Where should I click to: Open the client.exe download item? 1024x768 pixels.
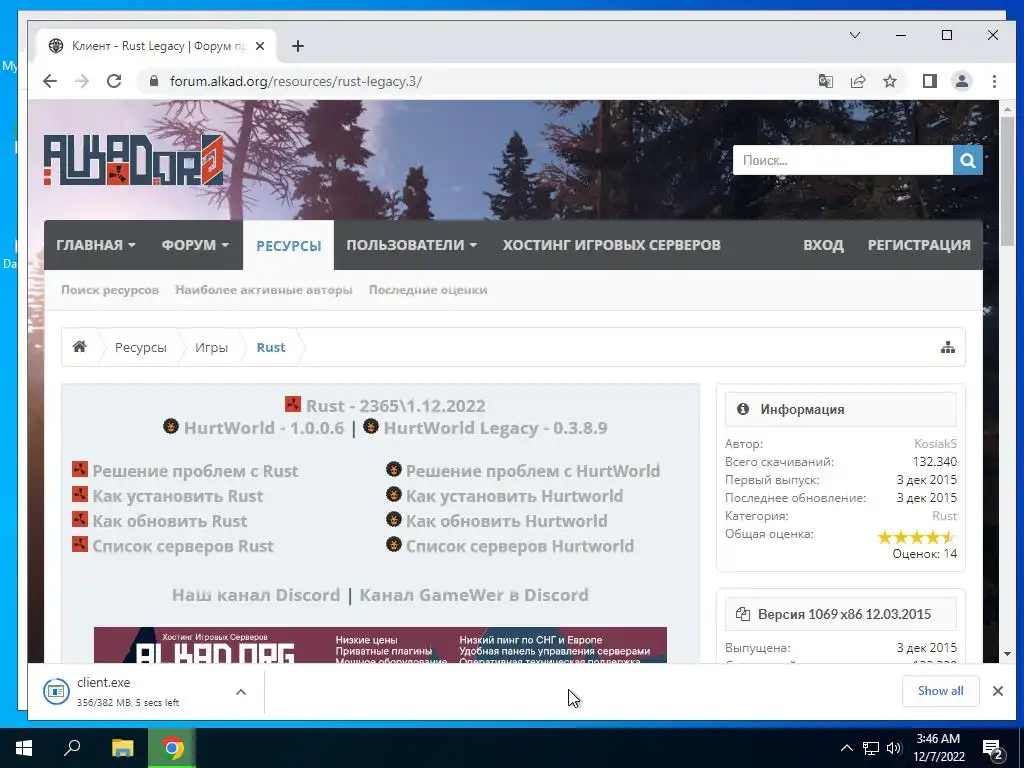[x=128, y=691]
